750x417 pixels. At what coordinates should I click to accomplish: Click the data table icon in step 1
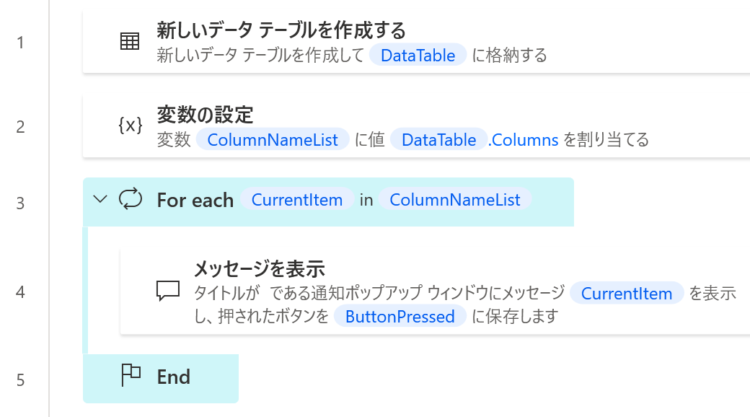click(130, 41)
